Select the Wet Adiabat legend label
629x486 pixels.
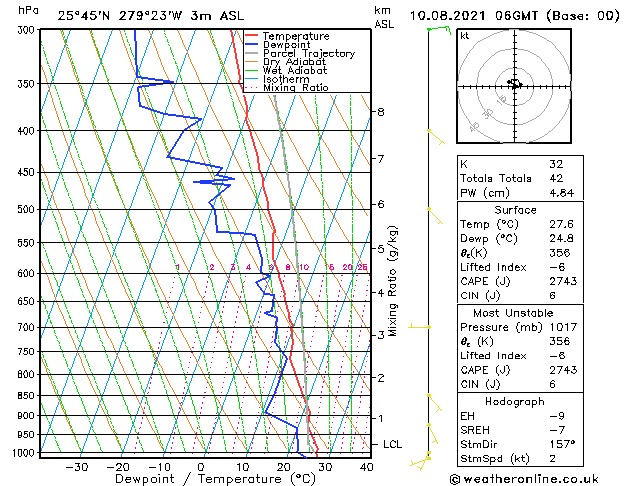pos(295,71)
